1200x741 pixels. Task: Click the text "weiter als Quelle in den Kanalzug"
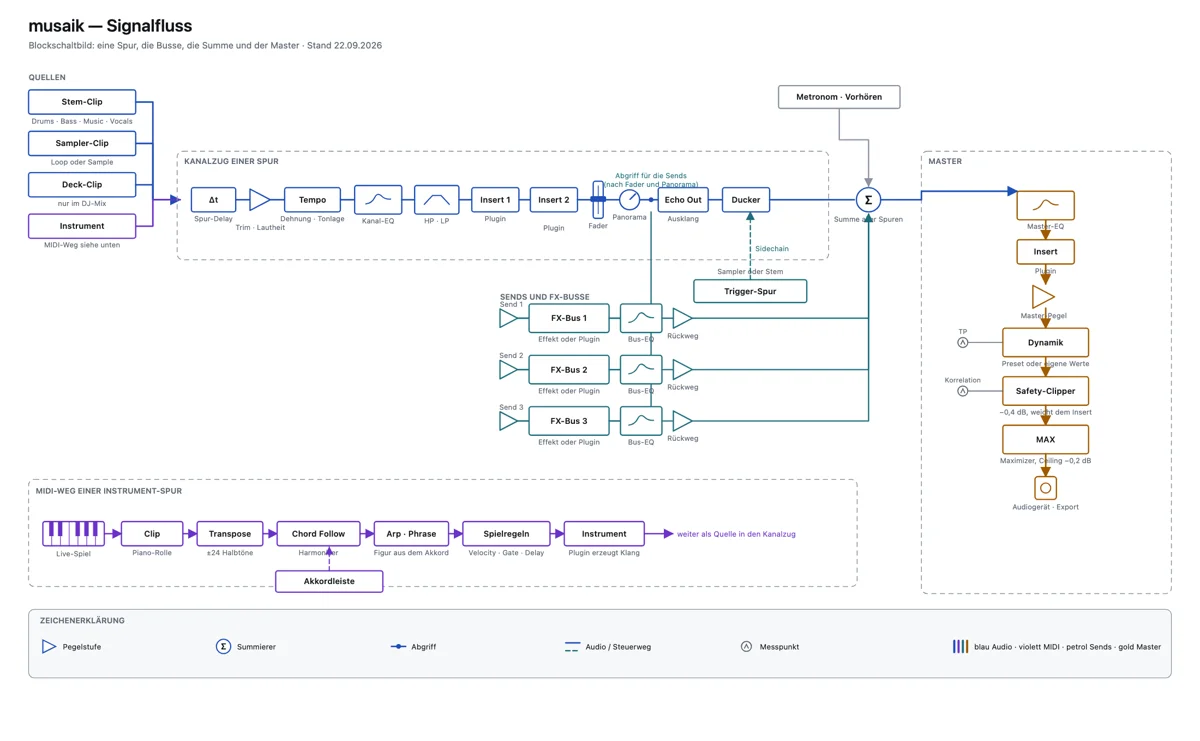point(736,534)
